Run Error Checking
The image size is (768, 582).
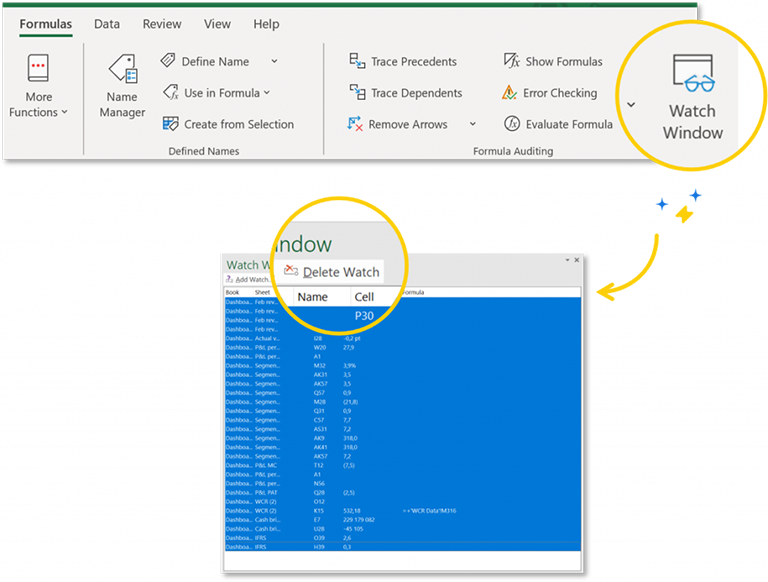[550, 93]
